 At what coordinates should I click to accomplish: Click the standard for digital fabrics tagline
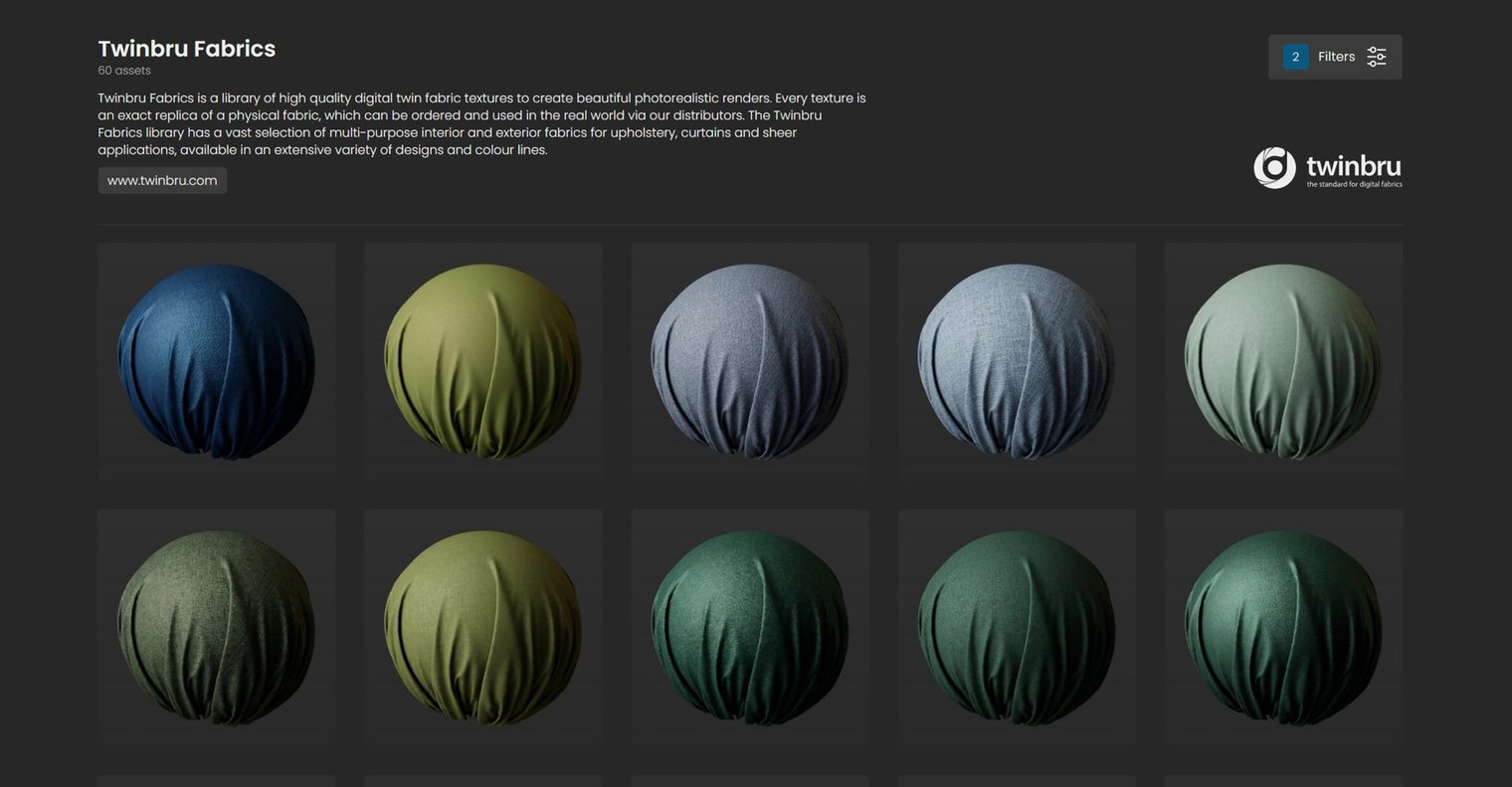click(x=1355, y=183)
